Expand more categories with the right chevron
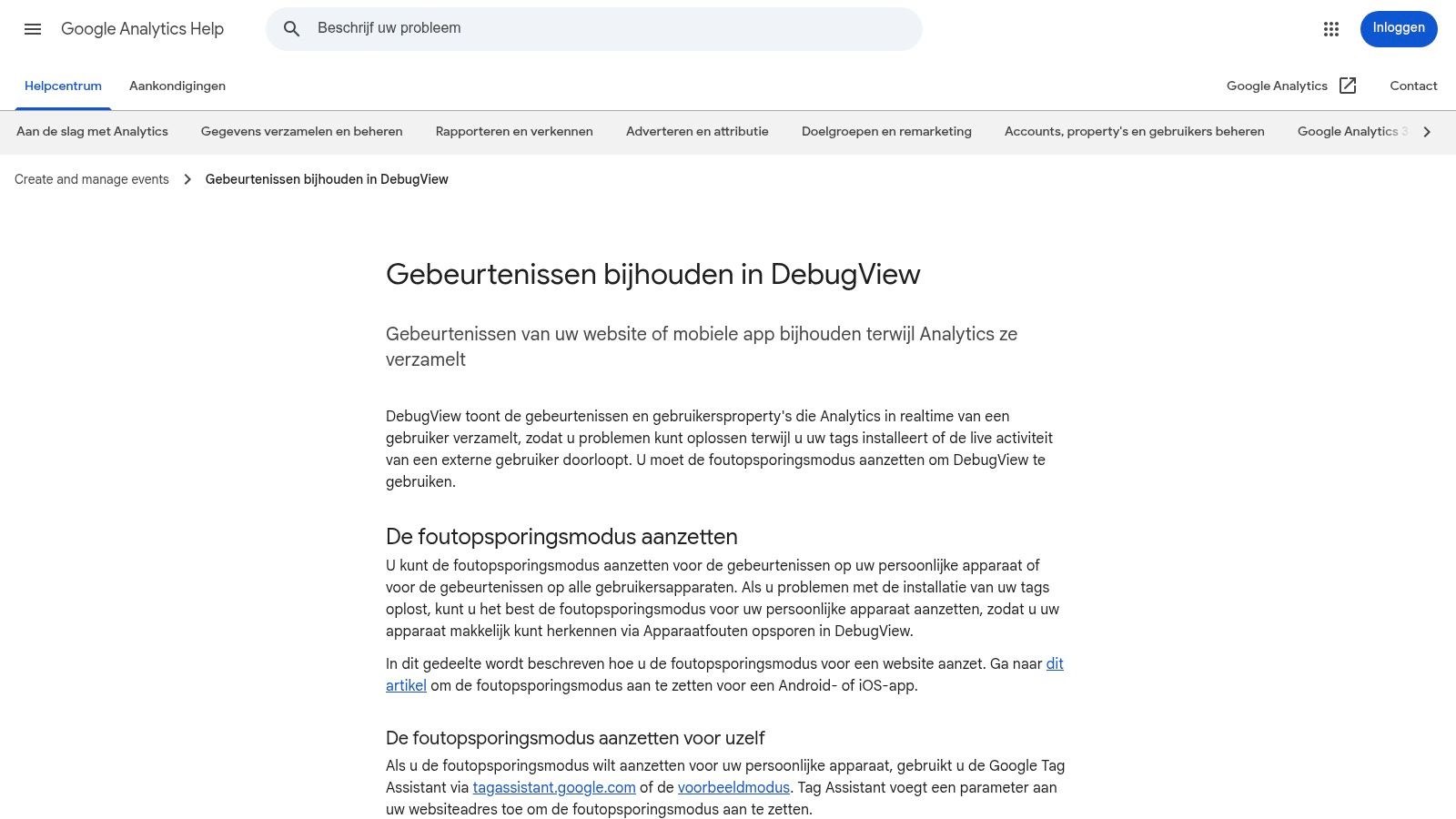 [x=1427, y=132]
